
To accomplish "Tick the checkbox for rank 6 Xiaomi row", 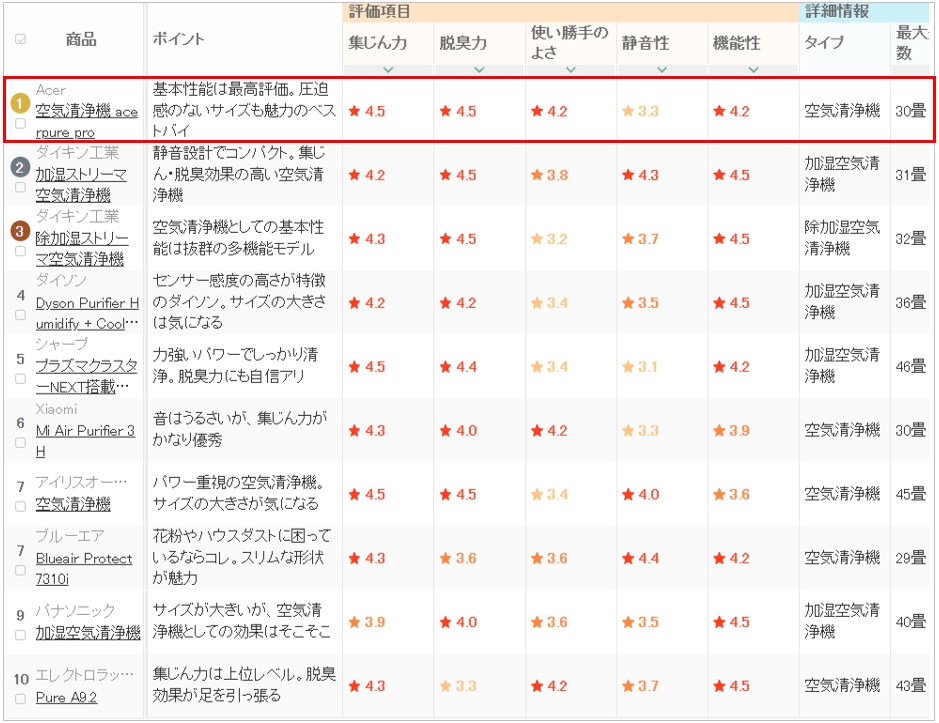I will 21,443.
